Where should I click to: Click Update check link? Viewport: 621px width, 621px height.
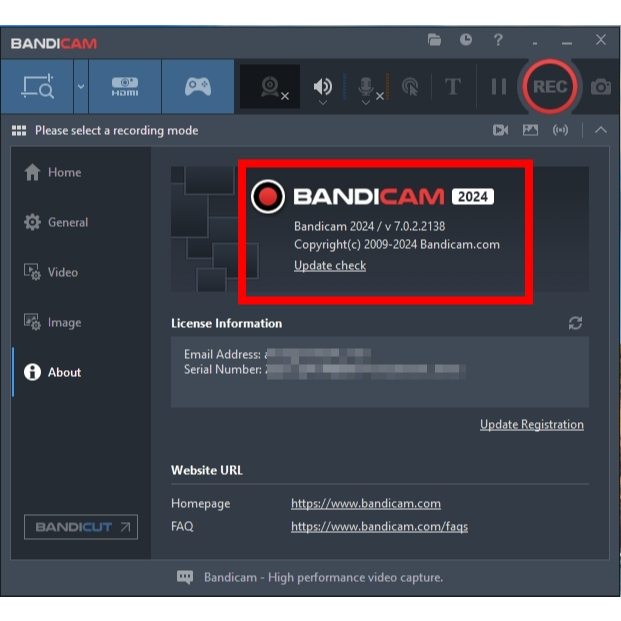click(330, 265)
